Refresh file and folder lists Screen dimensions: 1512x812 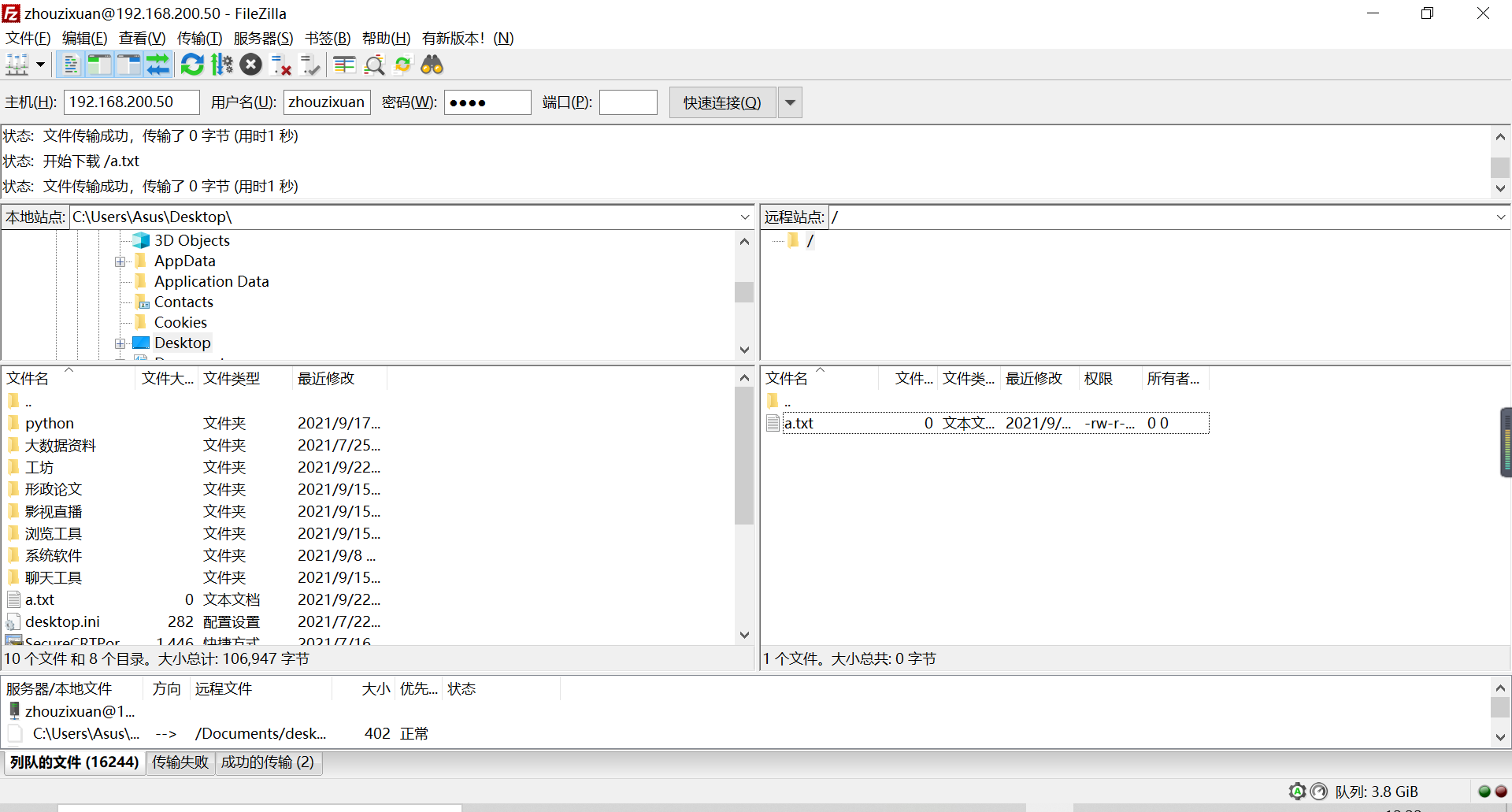[x=192, y=65]
